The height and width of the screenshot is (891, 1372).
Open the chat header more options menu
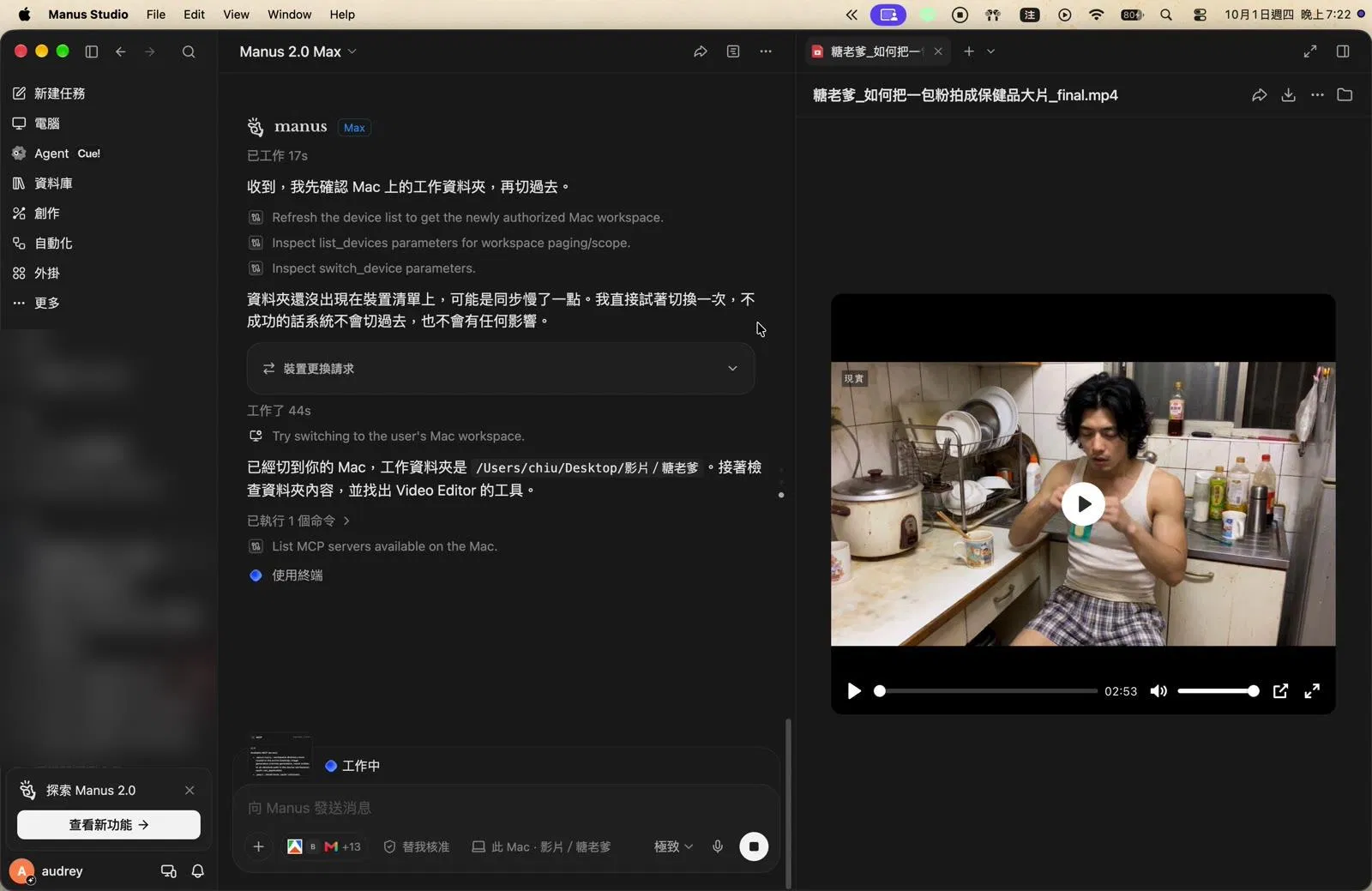pos(766,51)
